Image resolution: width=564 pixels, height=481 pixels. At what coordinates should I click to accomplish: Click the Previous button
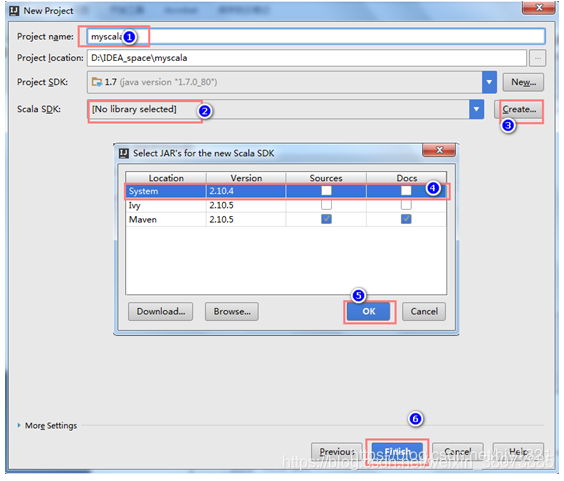(337, 451)
